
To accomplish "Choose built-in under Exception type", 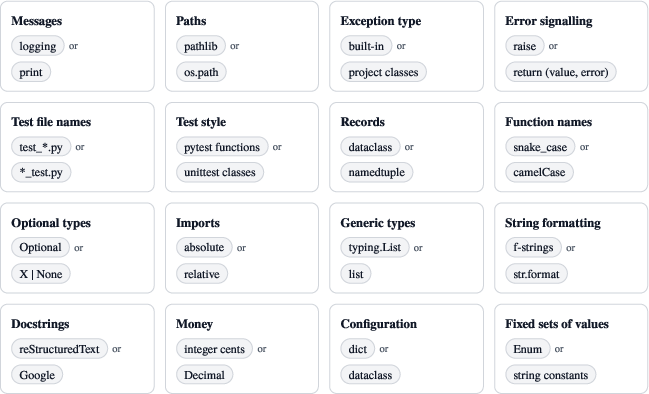I will tap(366, 46).
